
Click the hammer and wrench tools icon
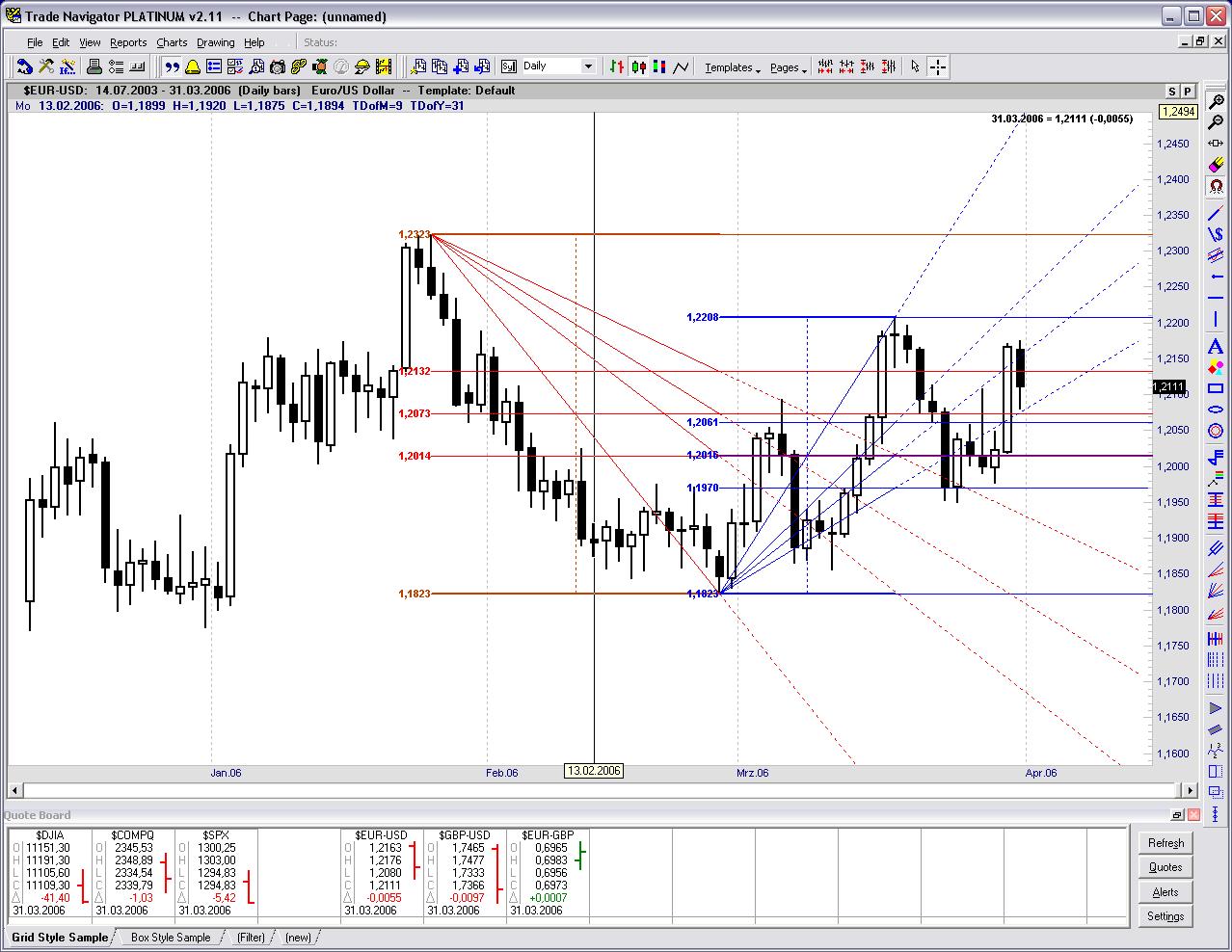point(45,66)
